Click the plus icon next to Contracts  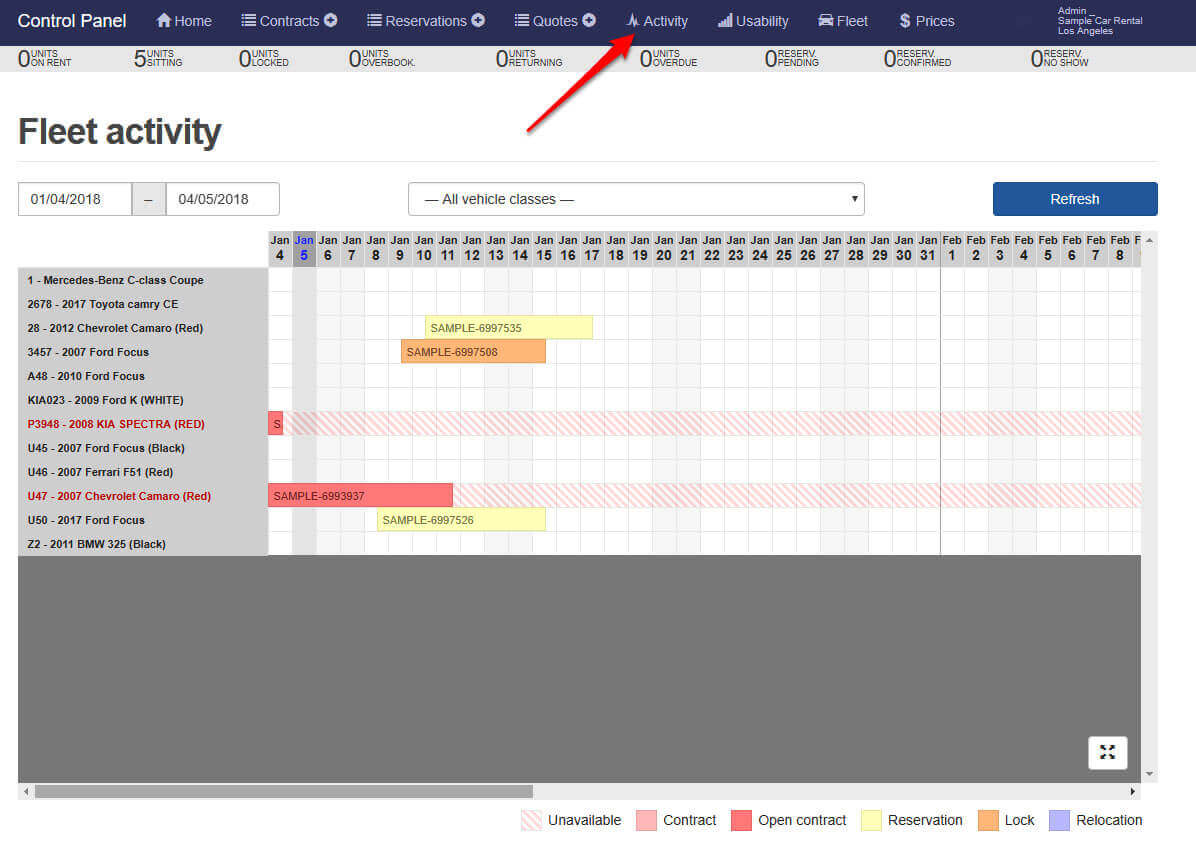click(330, 21)
